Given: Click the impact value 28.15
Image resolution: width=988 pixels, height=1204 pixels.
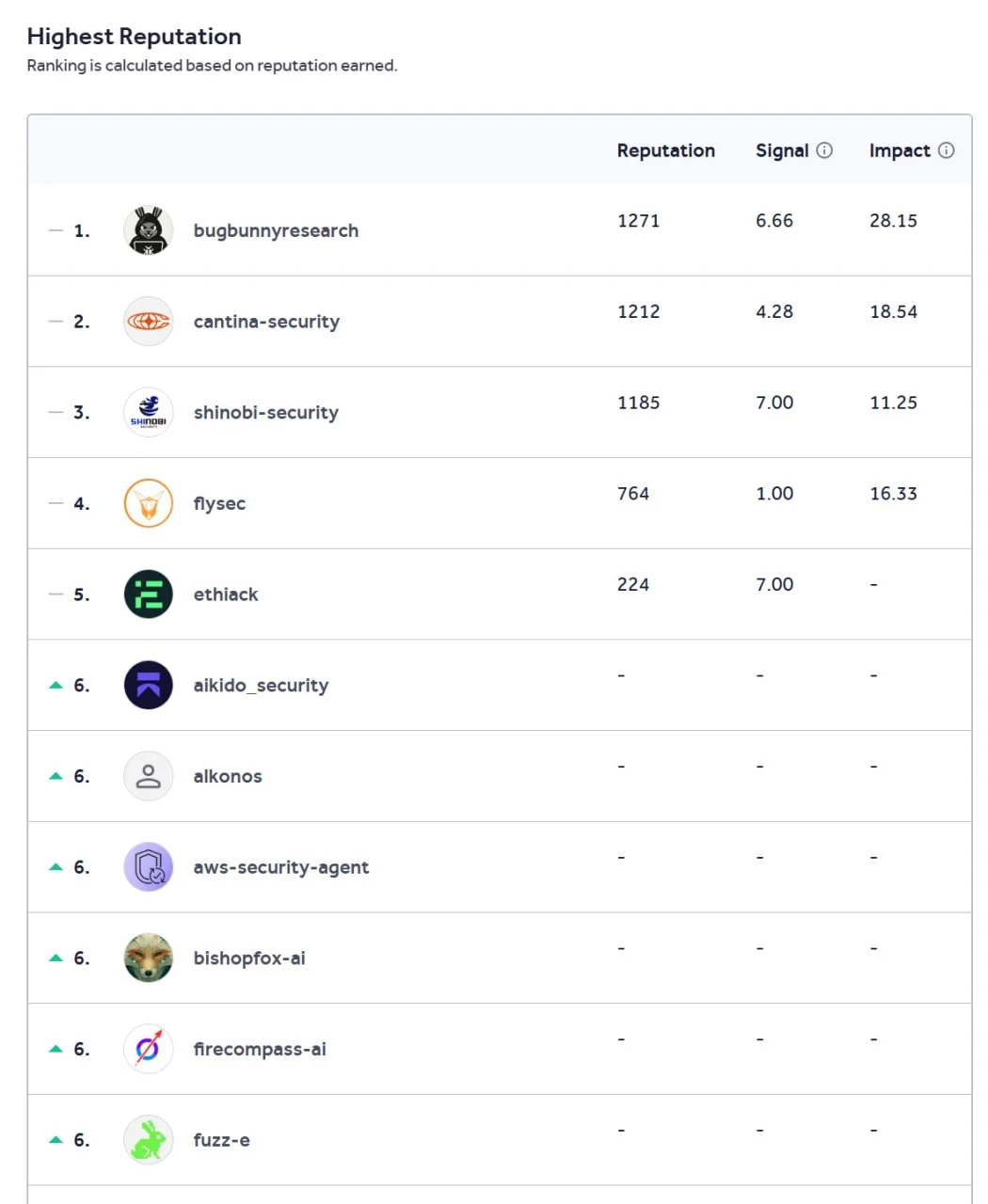Looking at the screenshot, I should point(893,220).
